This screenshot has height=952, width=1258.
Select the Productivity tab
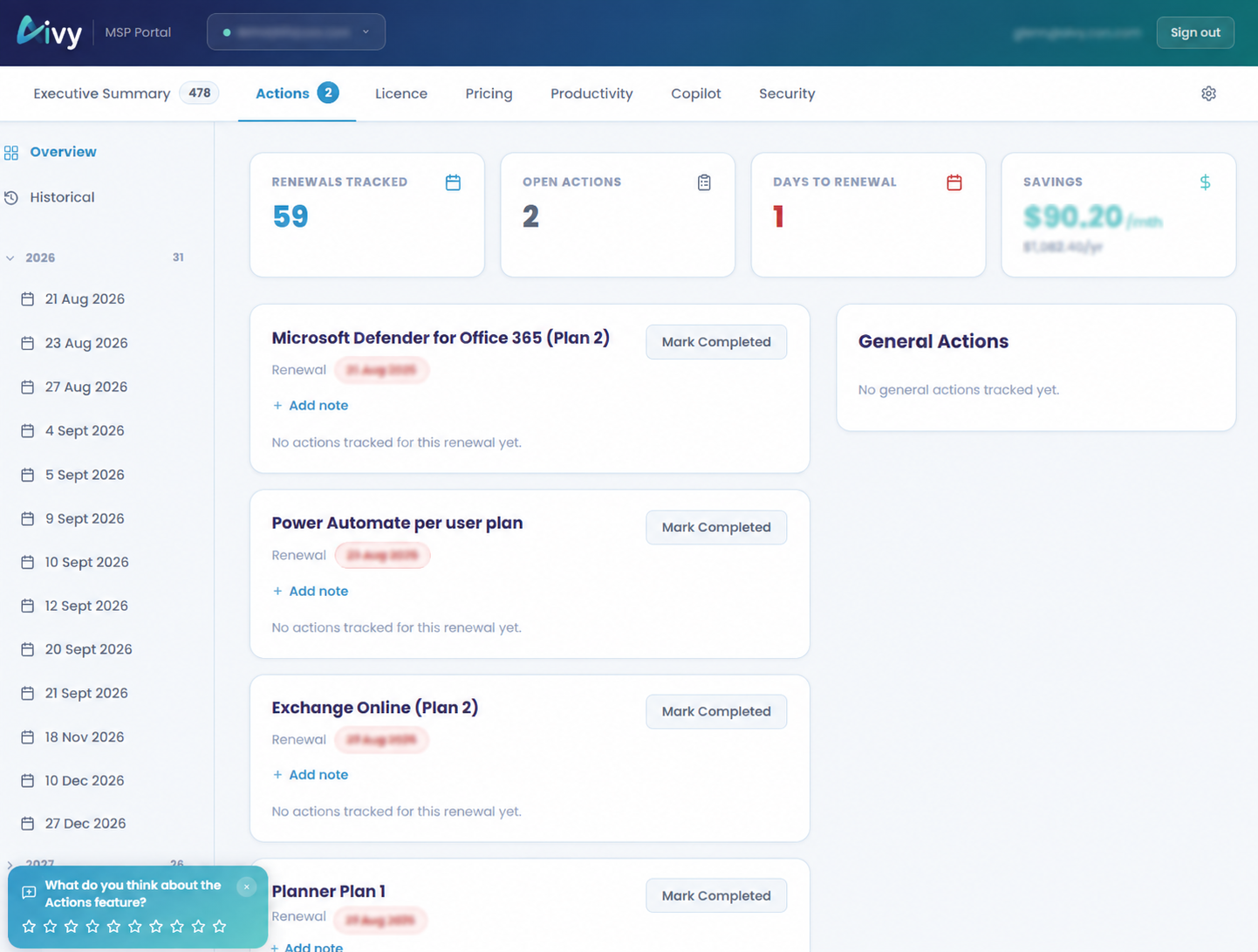click(x=591, y=93)
